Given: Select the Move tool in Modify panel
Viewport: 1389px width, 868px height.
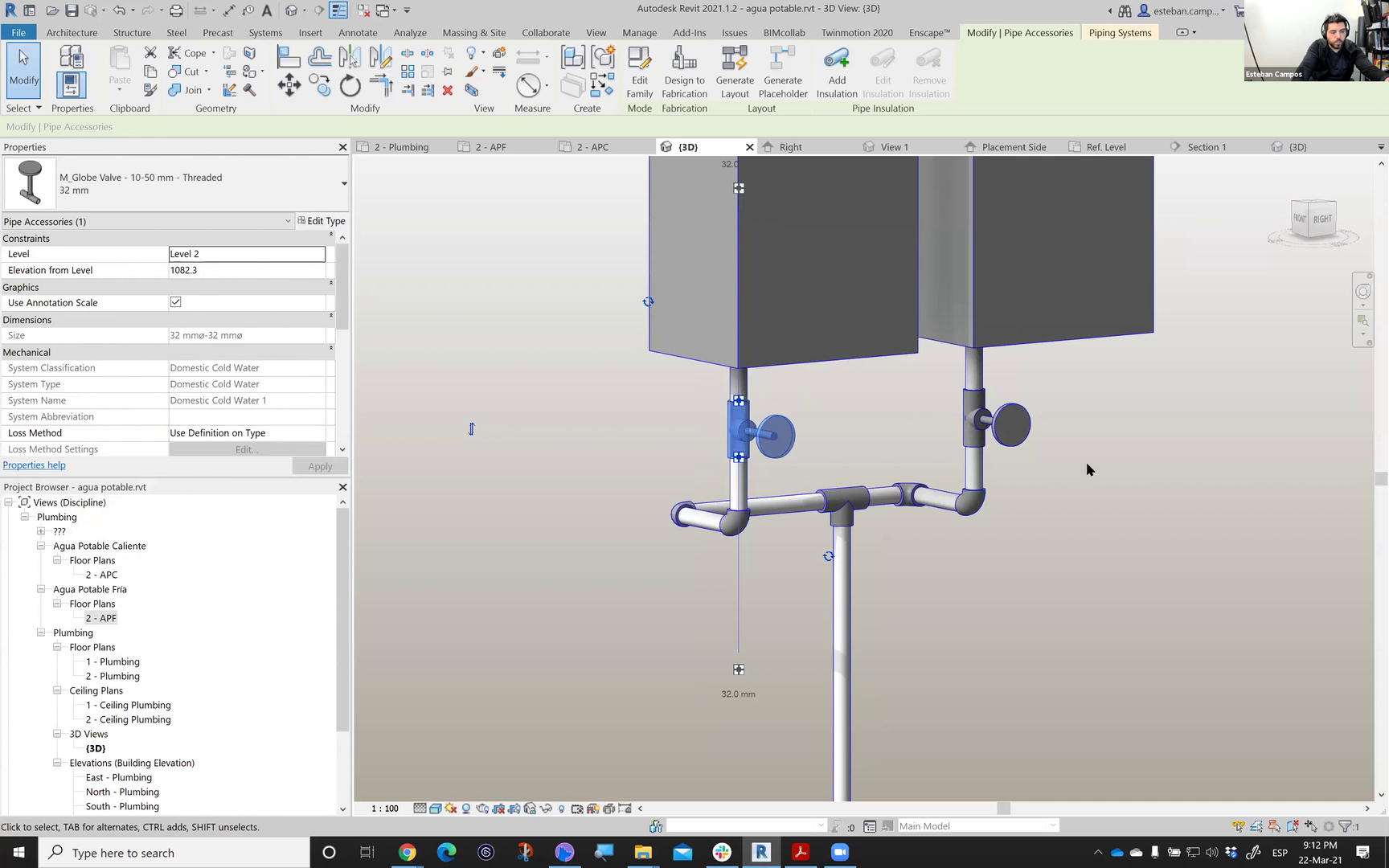Looking at the screenshot, I should point(289,85).
